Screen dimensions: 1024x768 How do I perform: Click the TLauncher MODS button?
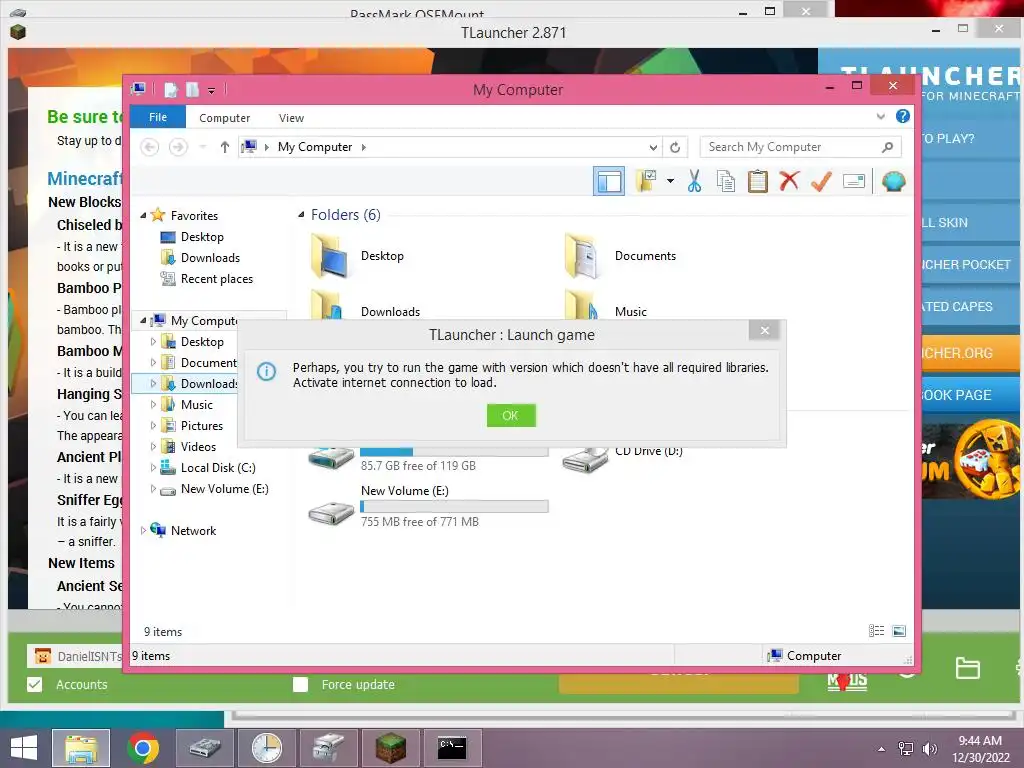(848, 680)
